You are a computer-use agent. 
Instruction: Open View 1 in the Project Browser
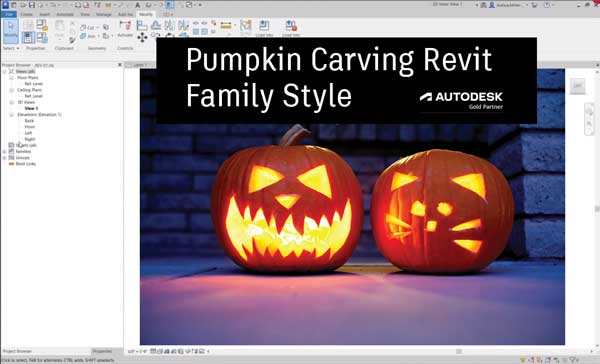(31, 108)
